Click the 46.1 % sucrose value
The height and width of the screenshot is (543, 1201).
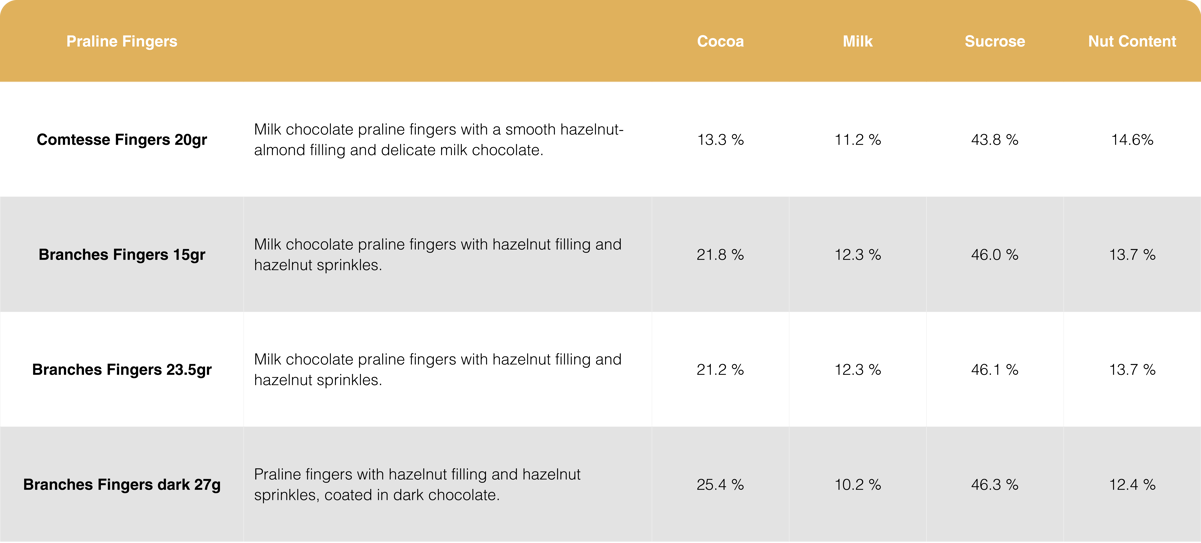click(x=994, y=370)
